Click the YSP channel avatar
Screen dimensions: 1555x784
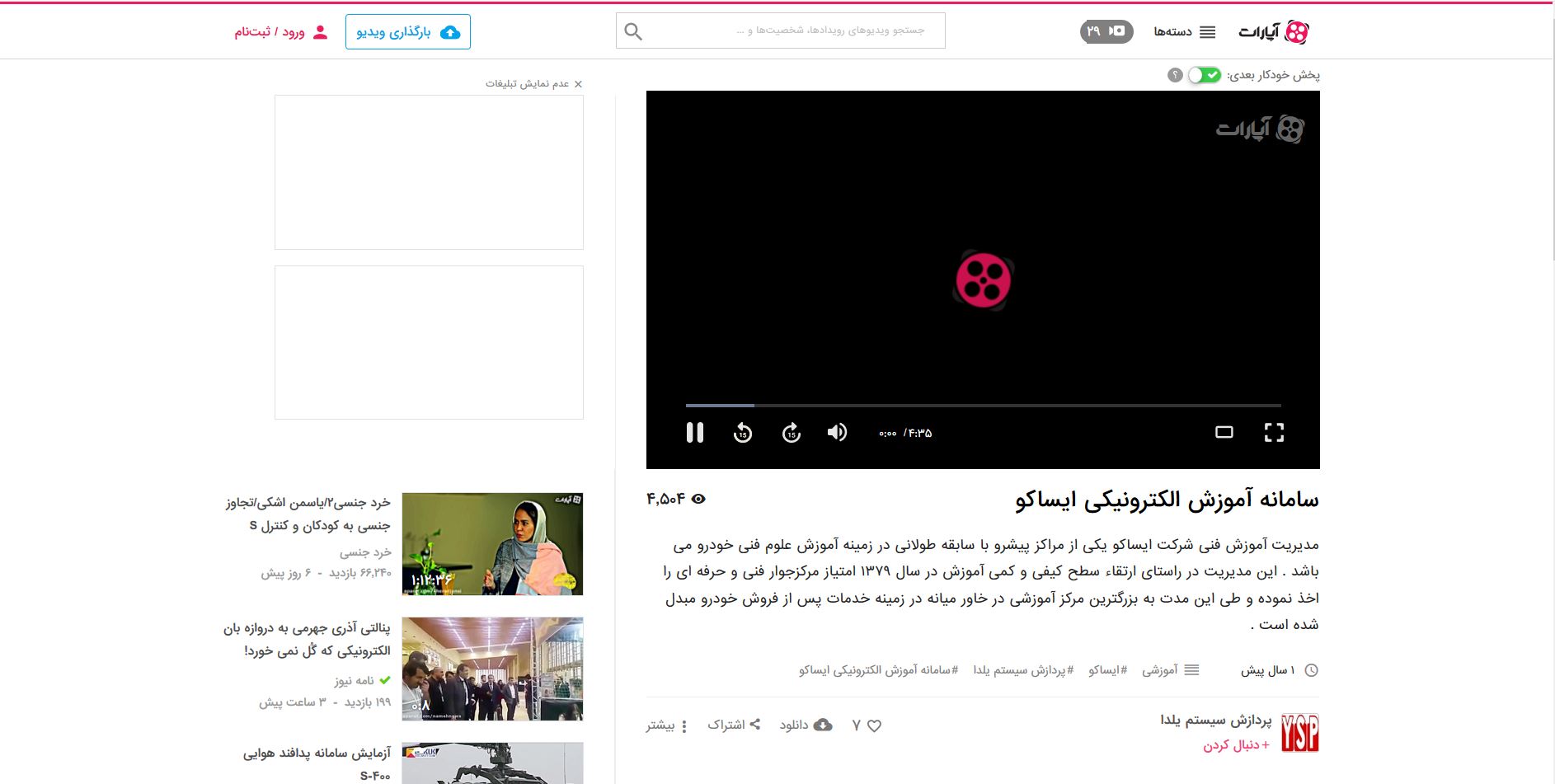[1300, 733]
